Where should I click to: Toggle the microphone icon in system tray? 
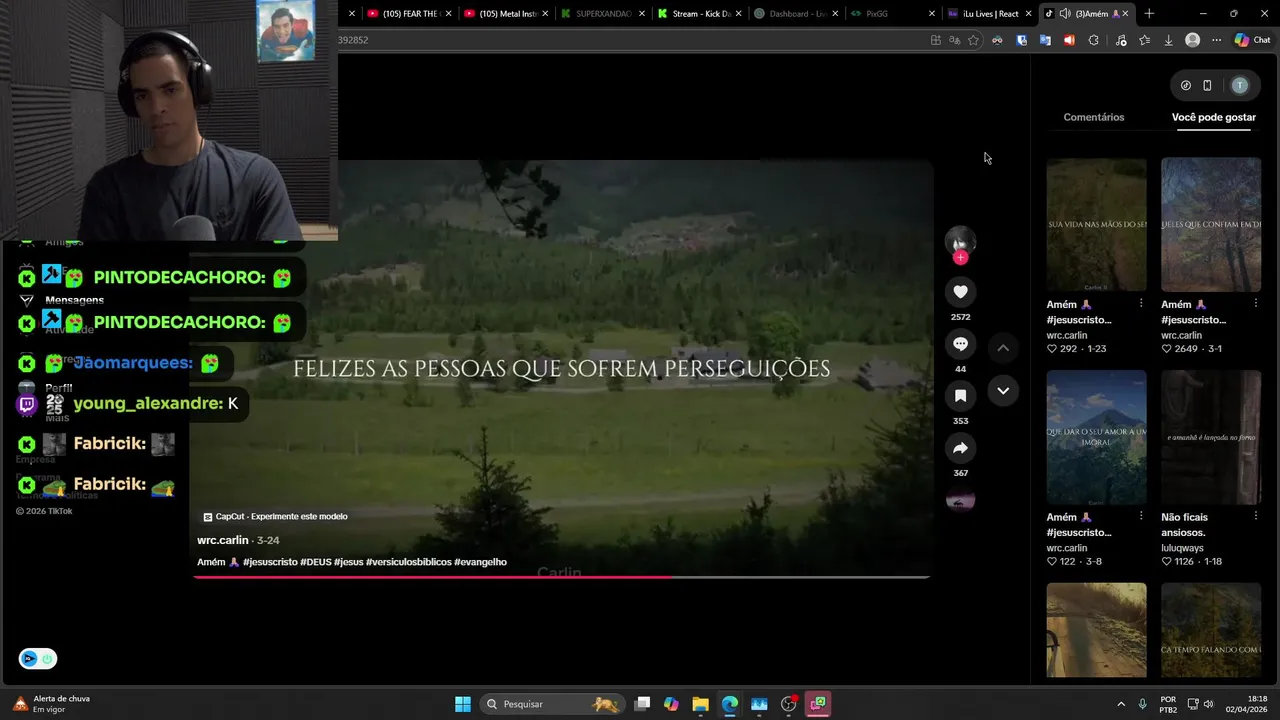(1142, 704)
